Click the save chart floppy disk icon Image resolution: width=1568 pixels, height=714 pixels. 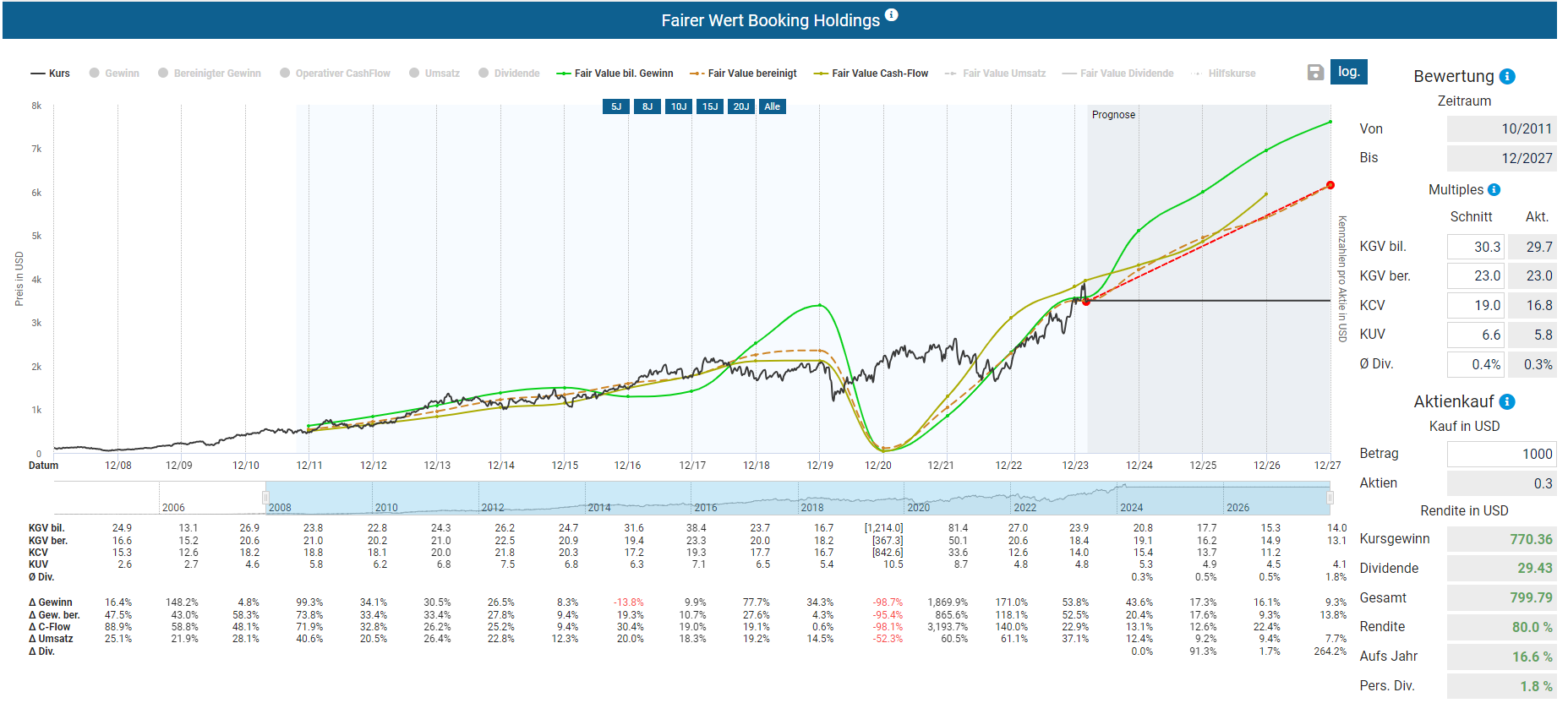(1315, 73)
